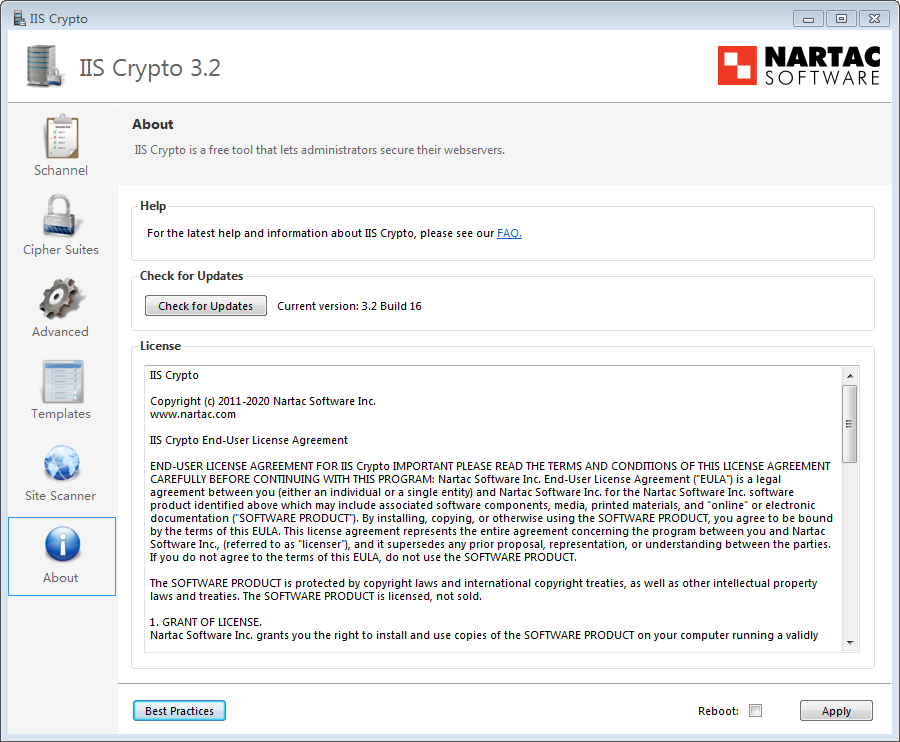Close the IIS Crypto window

click(873, 18)
